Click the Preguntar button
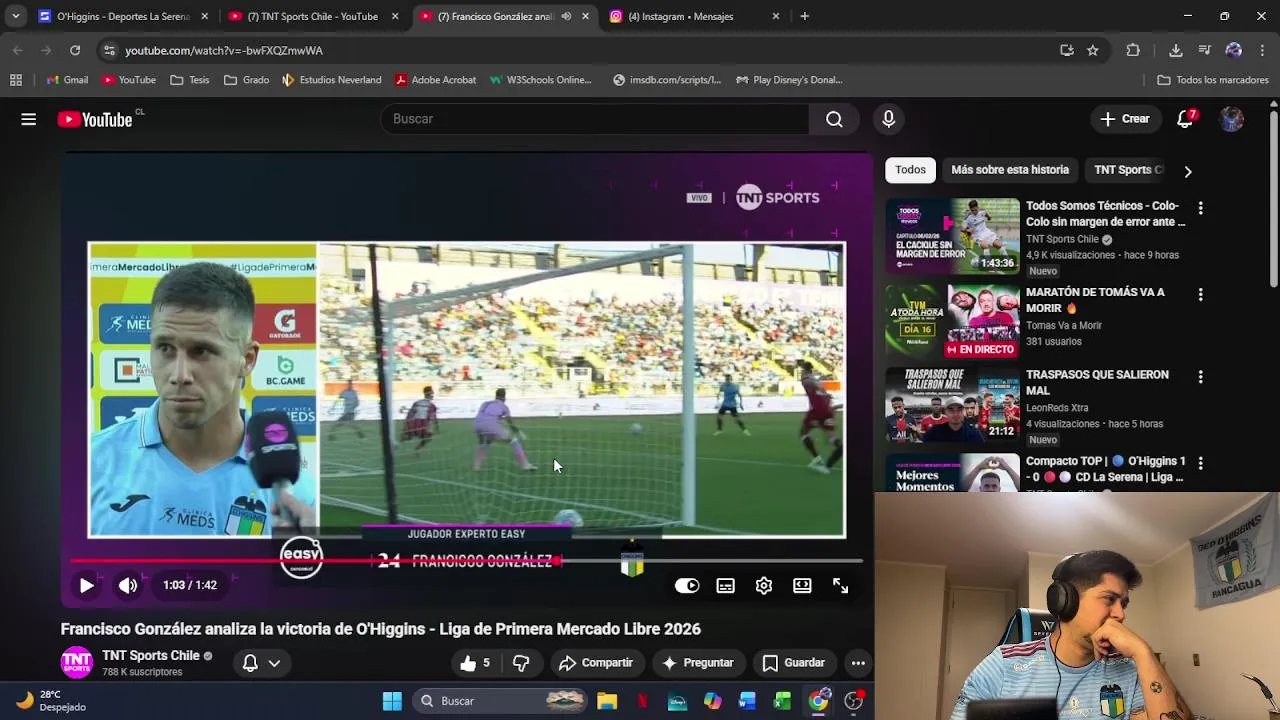 click(x=698, y=663)
